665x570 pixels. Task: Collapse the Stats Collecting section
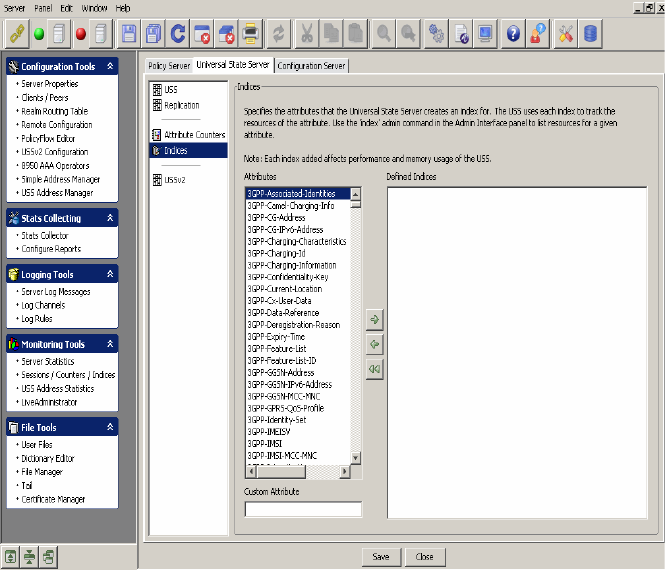click(108, 218)
